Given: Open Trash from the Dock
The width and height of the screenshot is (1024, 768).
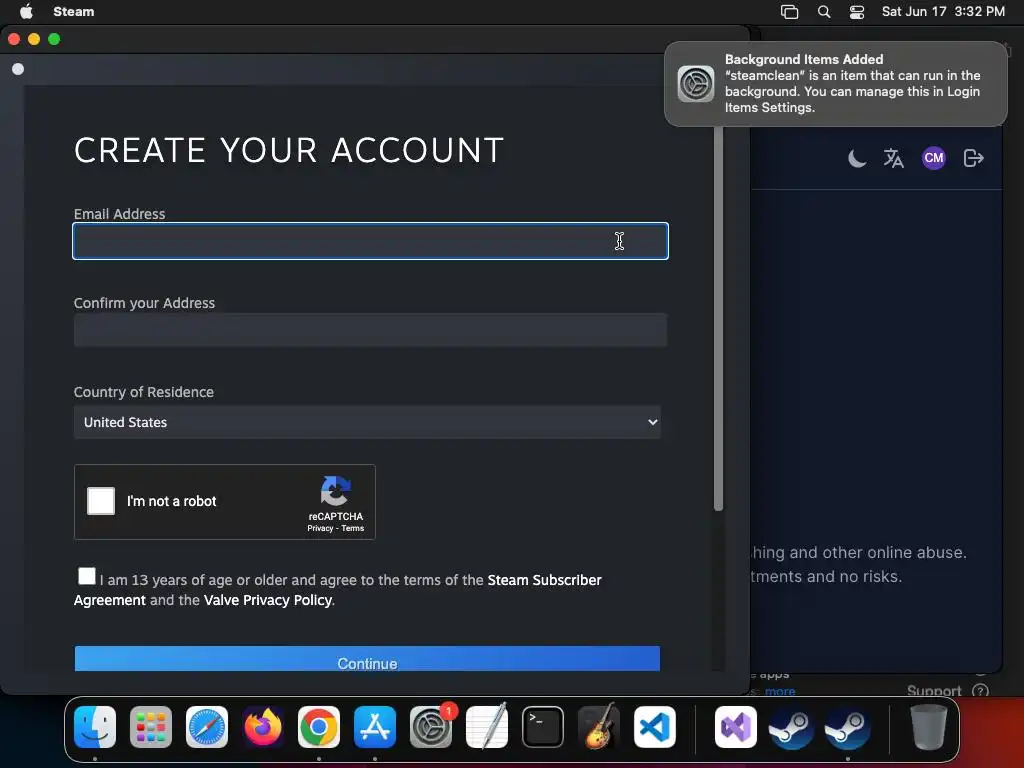Looking at the screenshot, I should (x=929, y=727).
